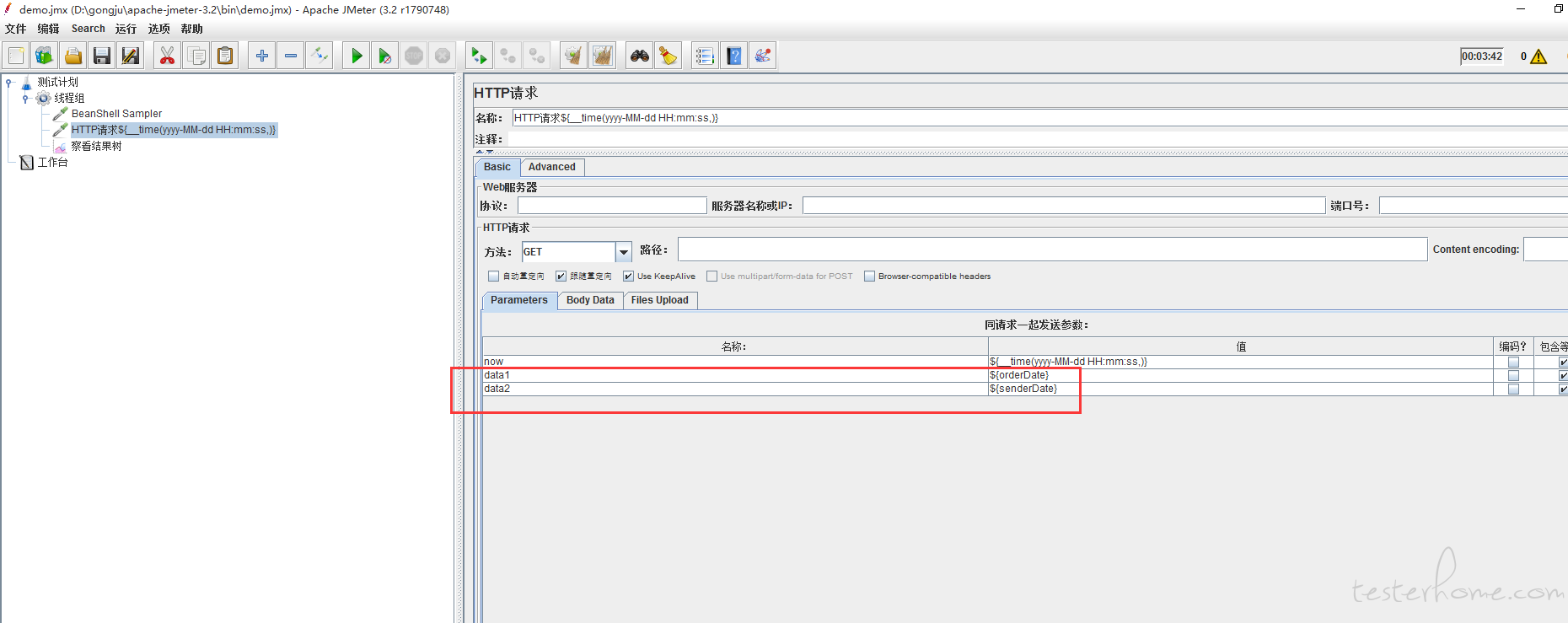This screenshot has width=1568, height=623.
Task: Click the Toggle enable/disable toolbar icon
Action: (319, 56)
